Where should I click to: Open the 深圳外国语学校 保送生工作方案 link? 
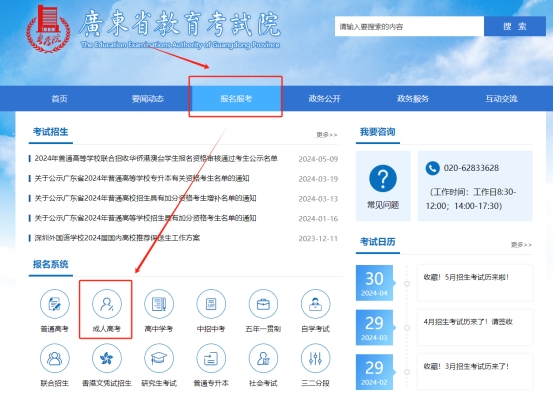[117, 238]
